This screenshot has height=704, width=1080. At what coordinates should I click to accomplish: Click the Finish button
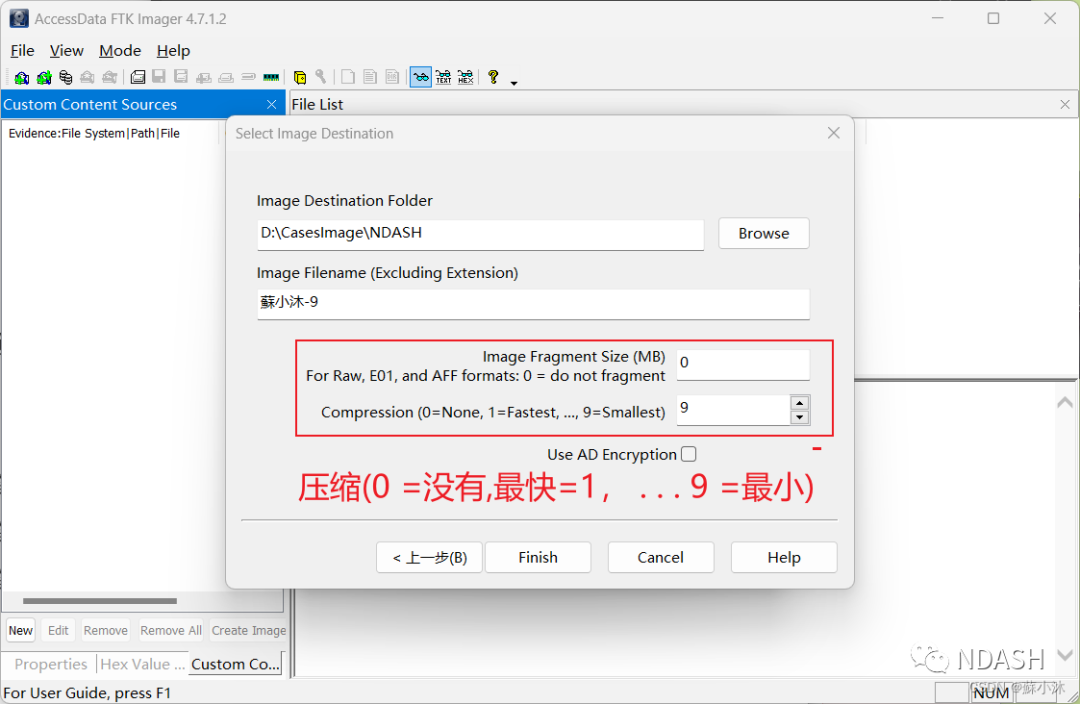click(538, 557)
